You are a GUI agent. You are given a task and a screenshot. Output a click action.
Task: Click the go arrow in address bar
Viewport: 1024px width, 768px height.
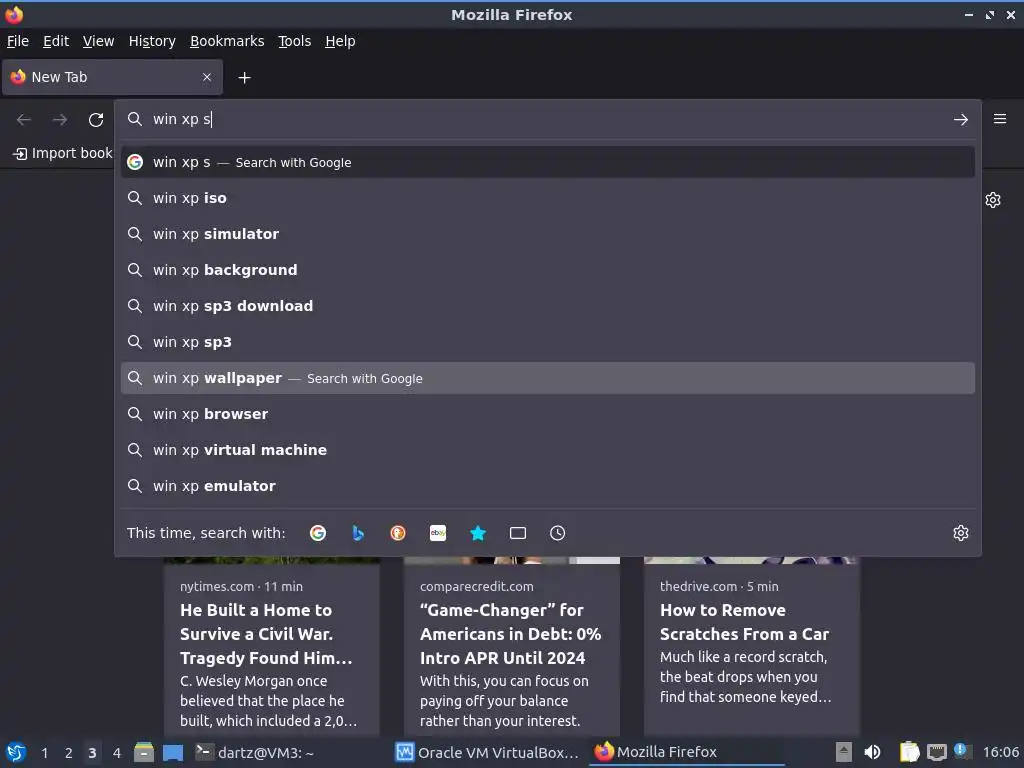tap(961, 120)
